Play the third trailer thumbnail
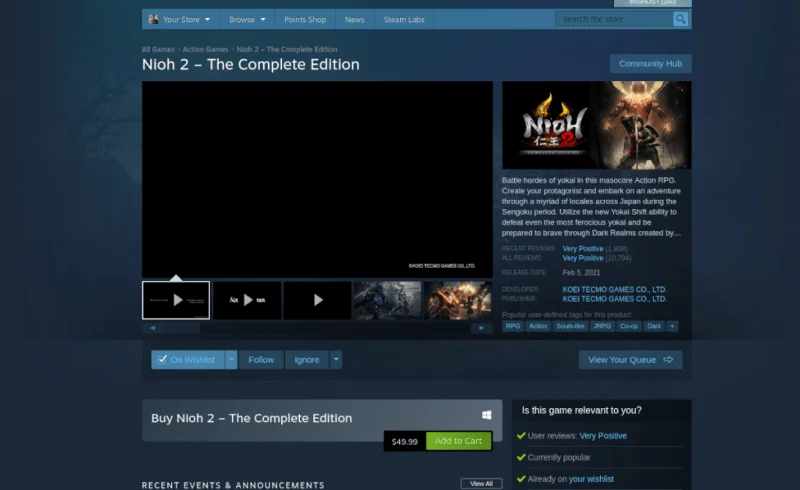 [x=317, y=300]
